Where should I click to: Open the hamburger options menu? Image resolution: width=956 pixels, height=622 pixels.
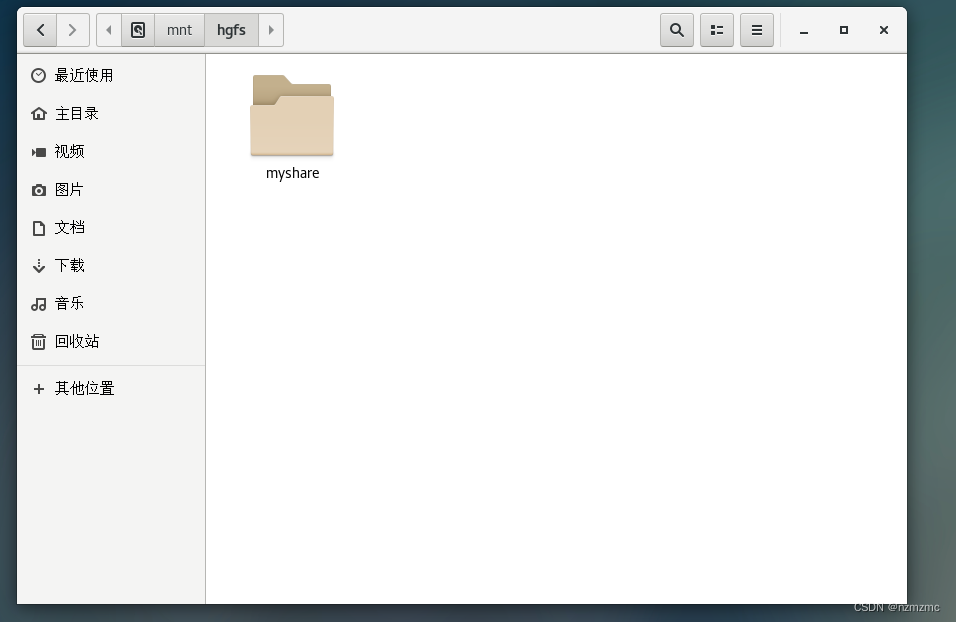pyautogui.click(x=757, y=30)
